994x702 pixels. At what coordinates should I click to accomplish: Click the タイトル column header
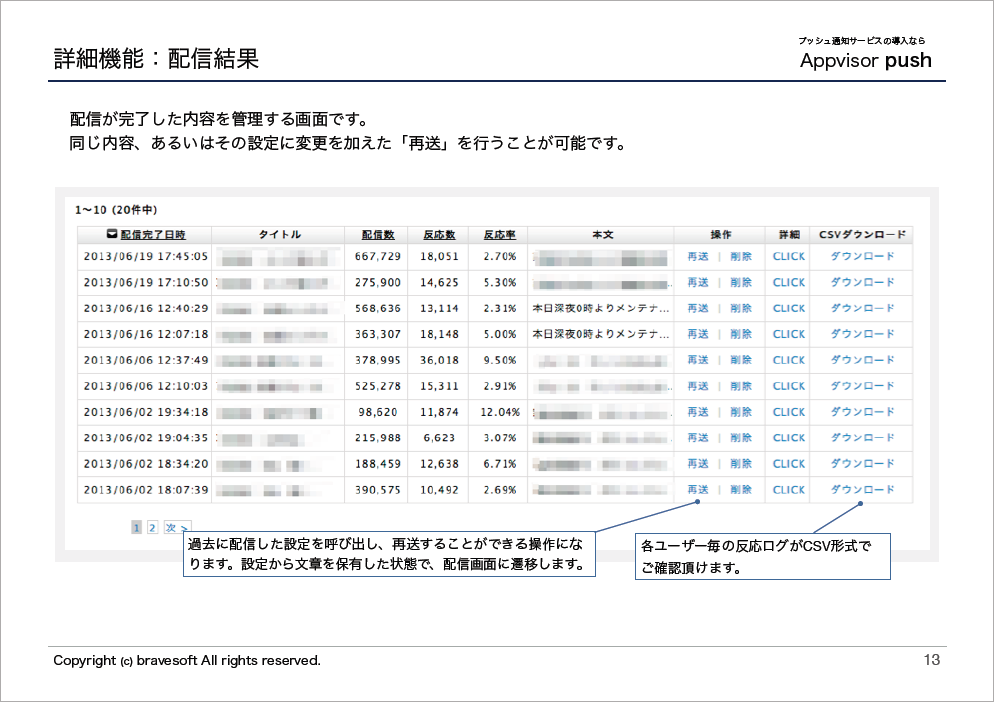pyautogui.click(x=279, y=235)
